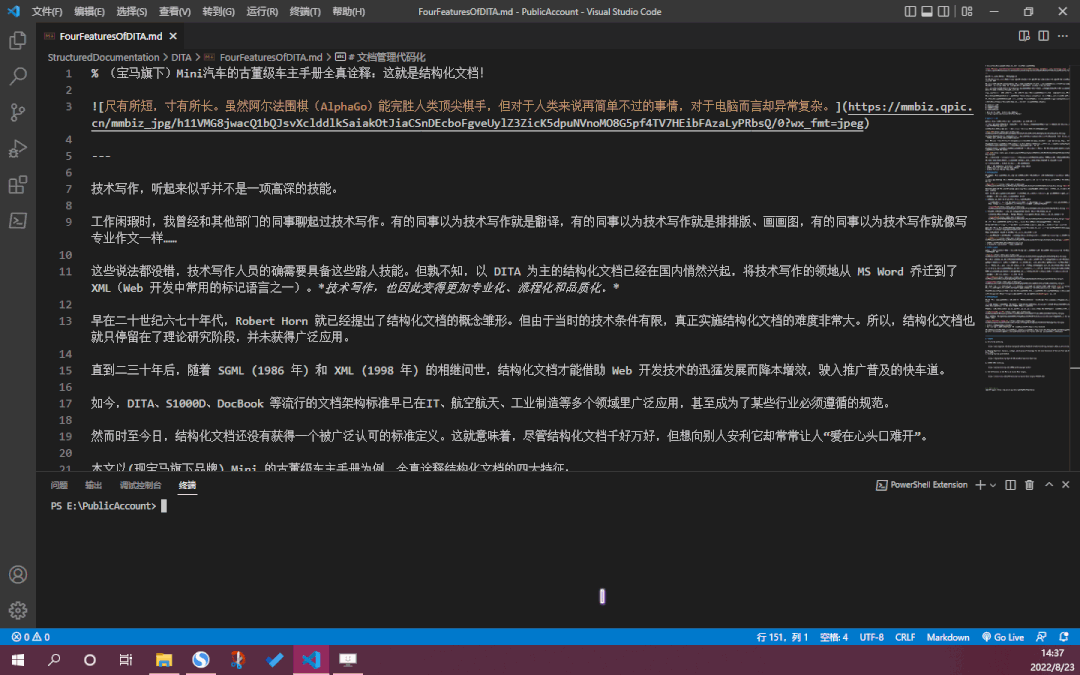
Task: Open the Extensions view
Action: click(18, 185)
